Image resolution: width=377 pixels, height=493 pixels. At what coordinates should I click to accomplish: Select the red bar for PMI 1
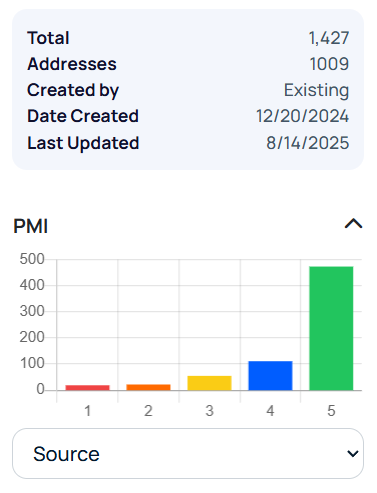pos(87,388)
